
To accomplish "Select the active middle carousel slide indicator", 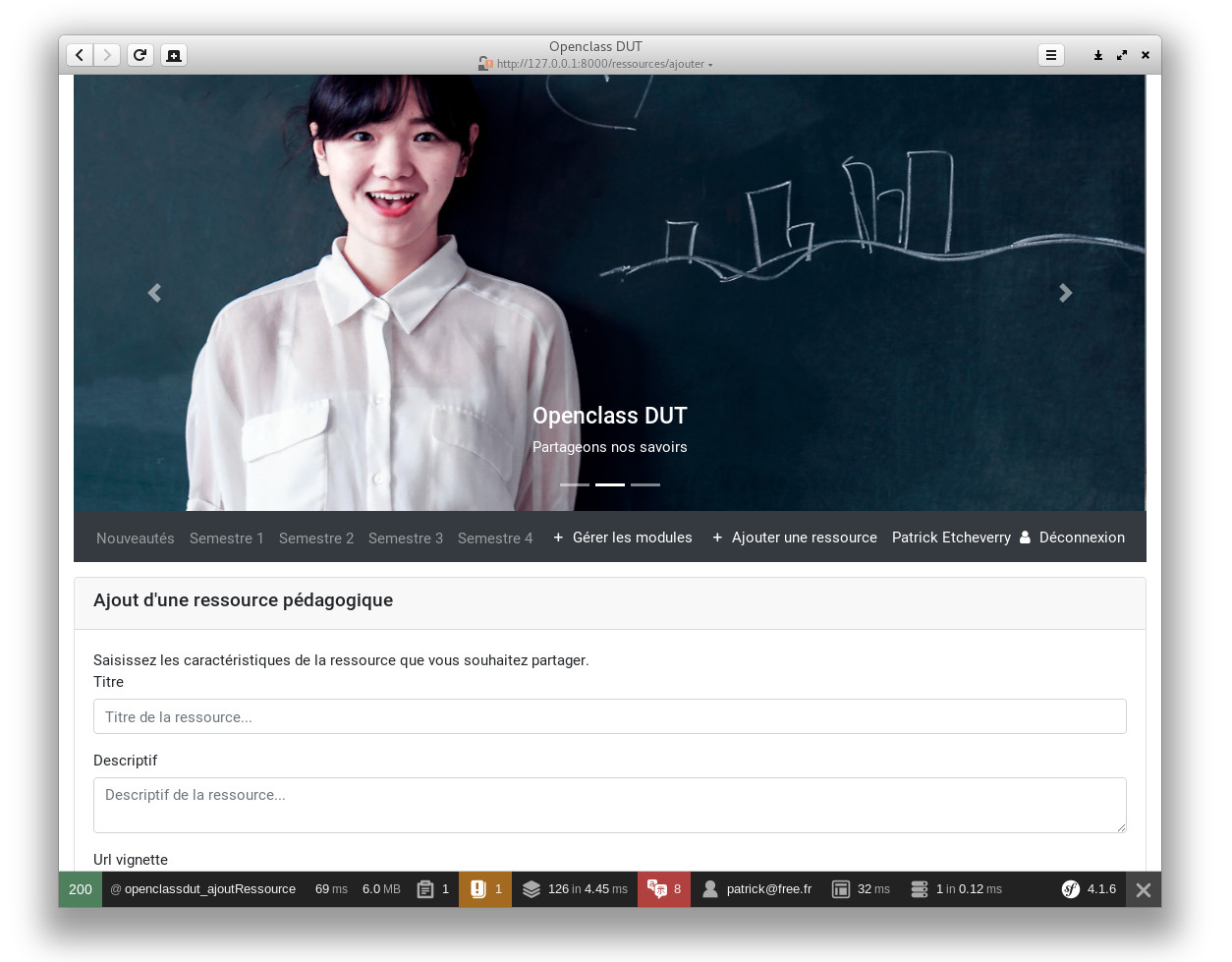I will [x=610, y=484].
